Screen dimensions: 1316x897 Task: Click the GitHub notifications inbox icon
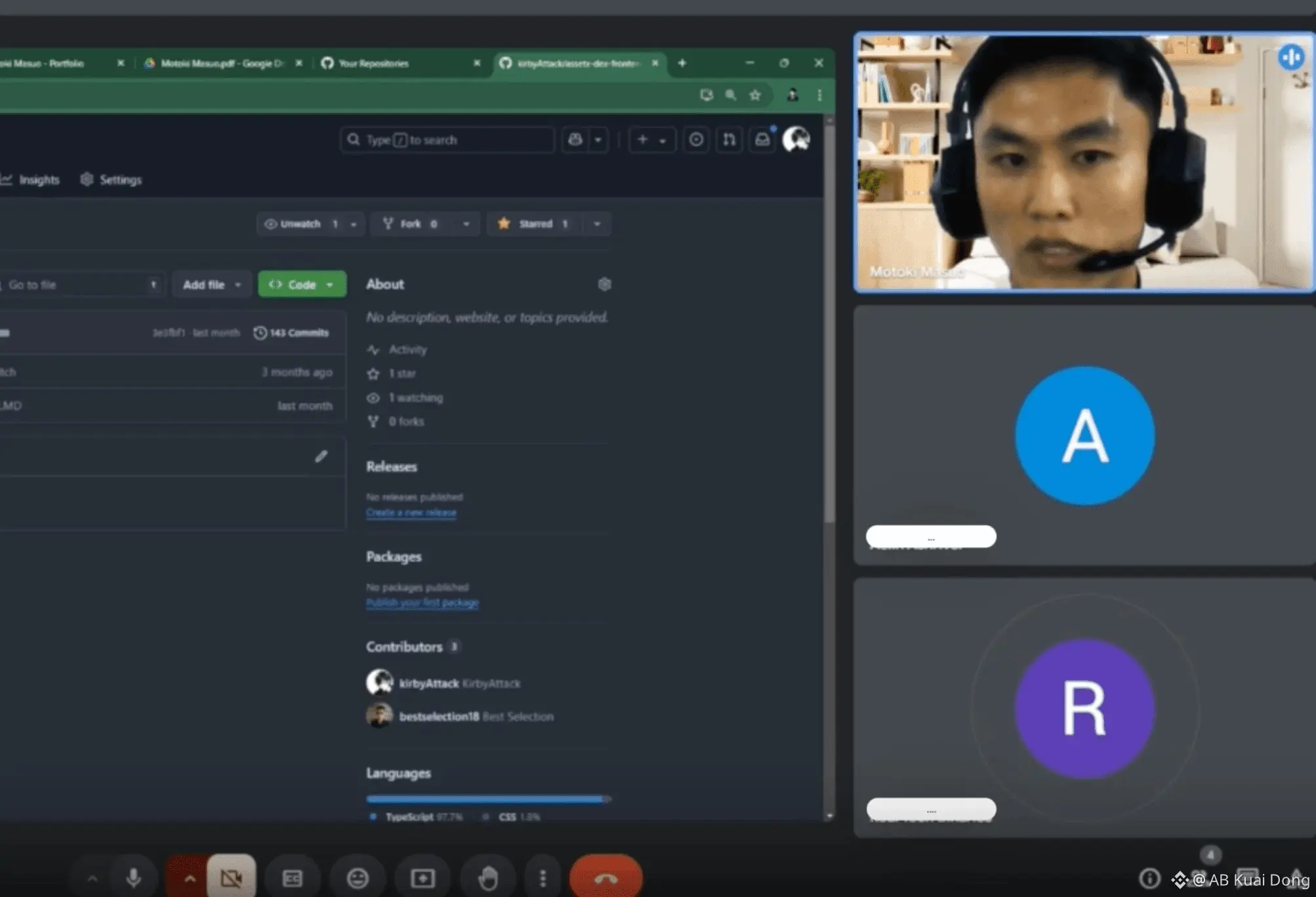coord(762,140)
